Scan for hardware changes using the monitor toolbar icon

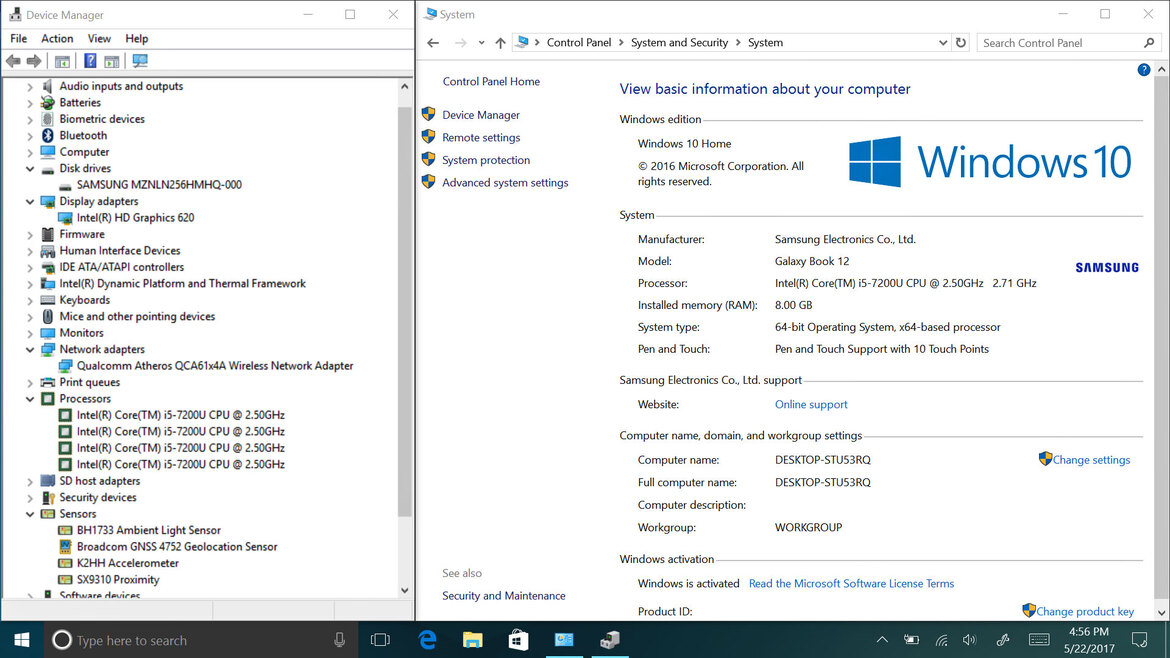[140, 61]
